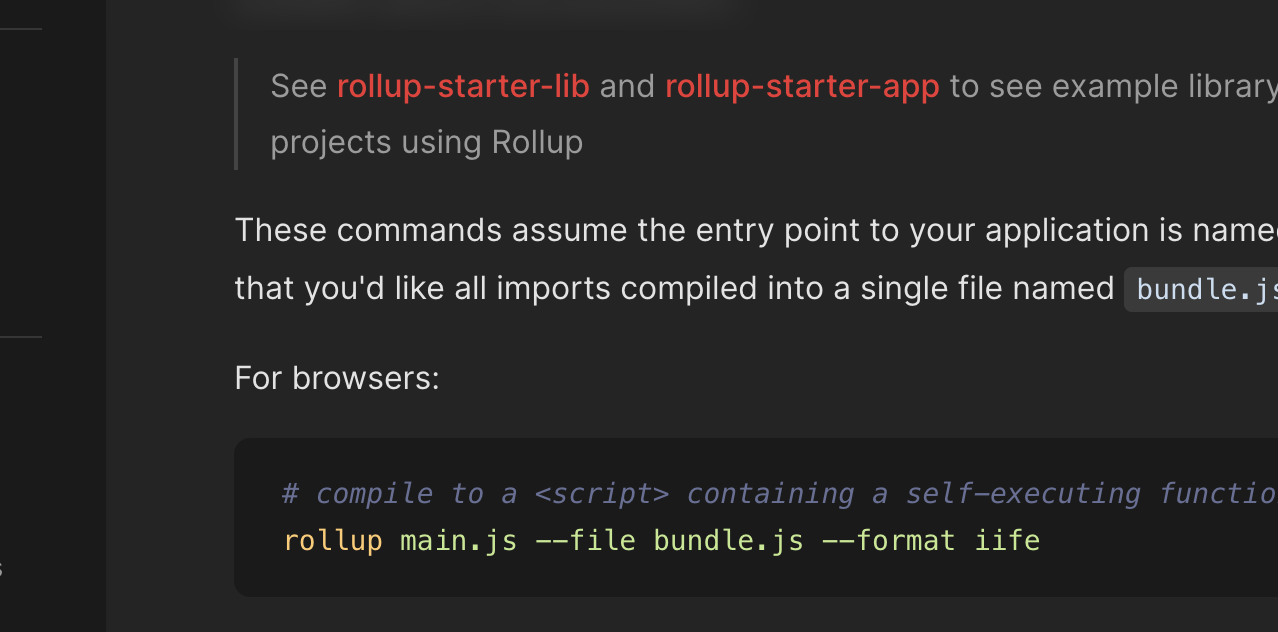The height and width of the screenshot is (632, 1278).
Task: Click the blockquote's left vertical bar
Action: point(236,114)
